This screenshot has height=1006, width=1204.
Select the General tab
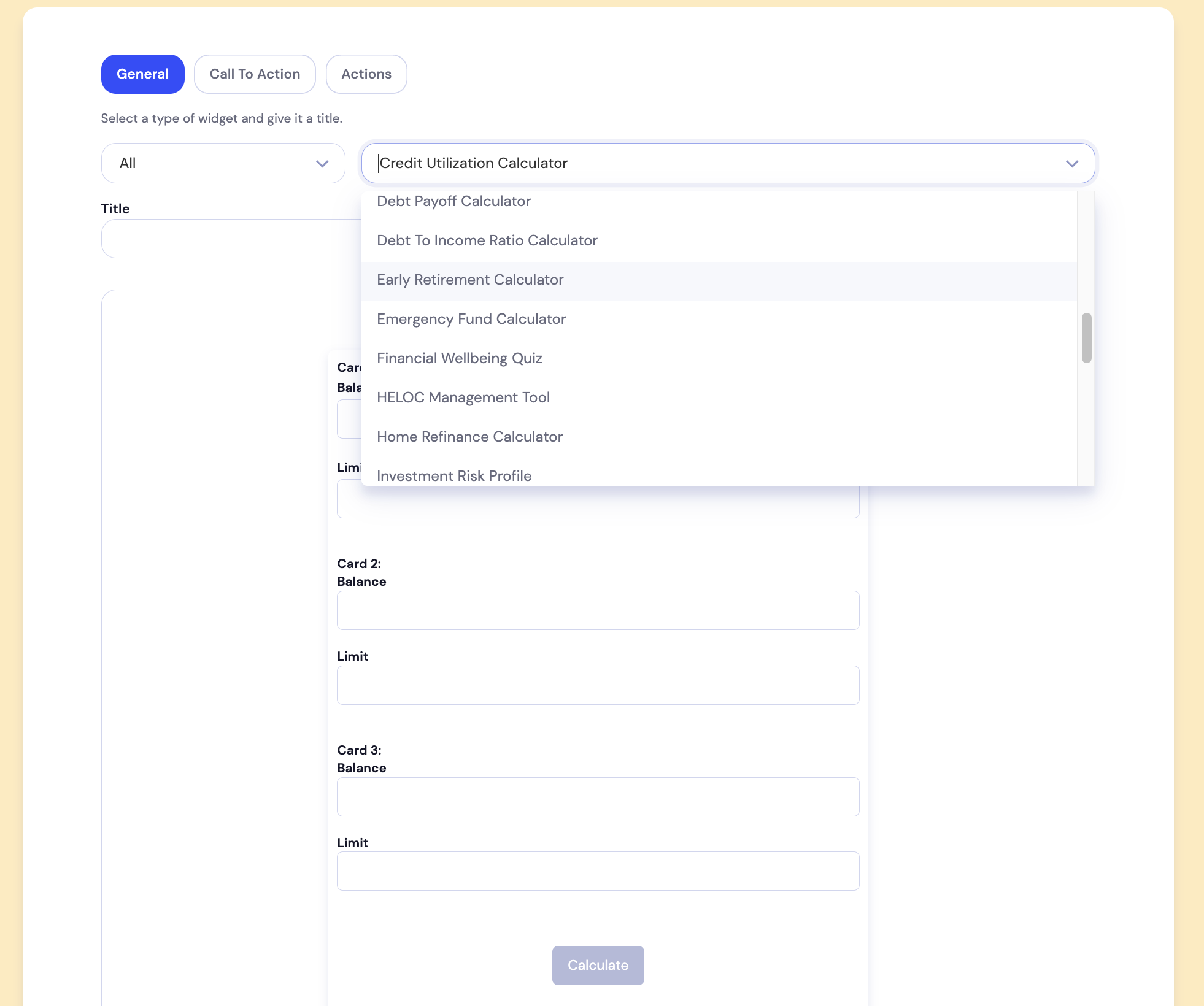[142, 74]
